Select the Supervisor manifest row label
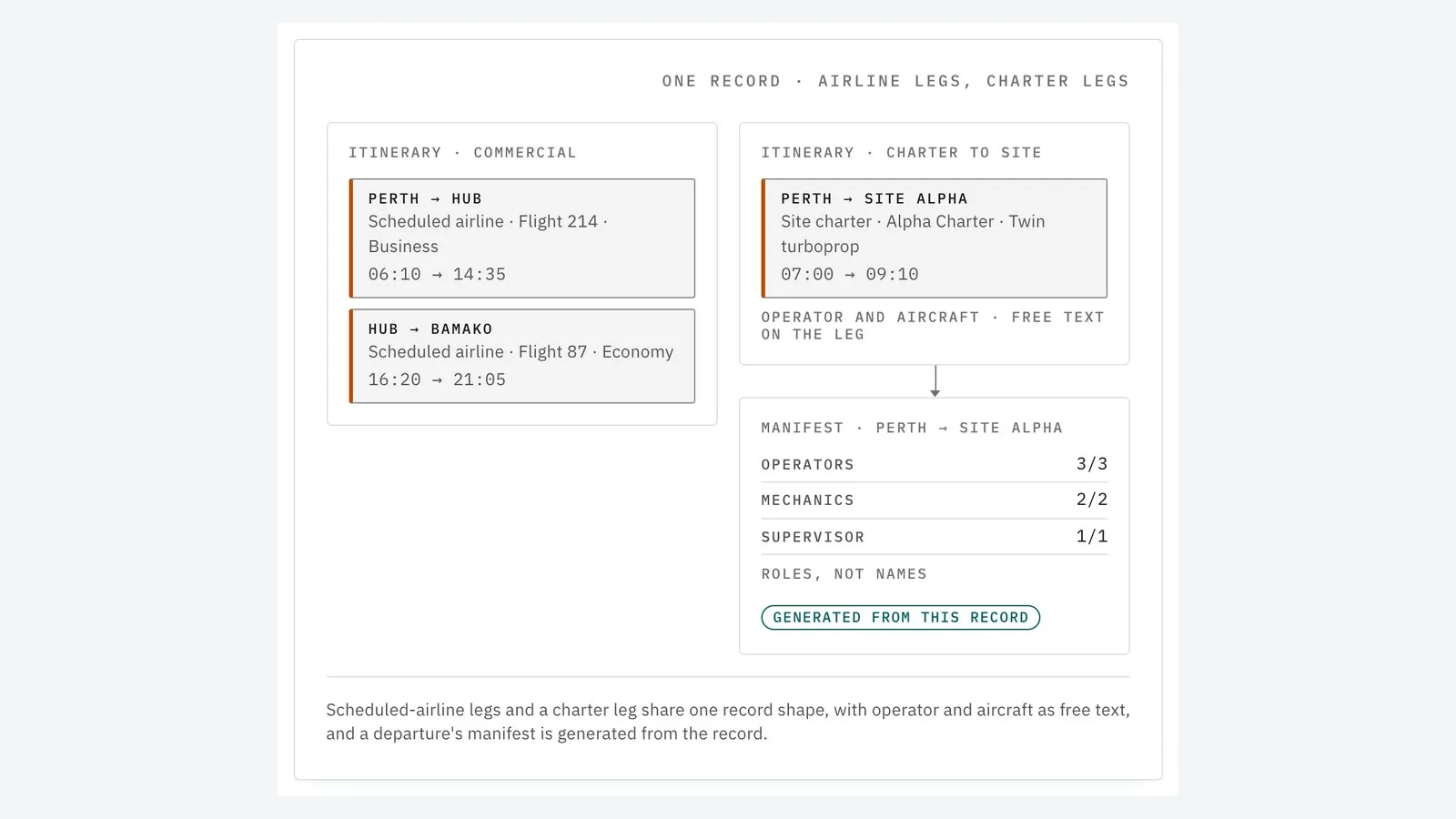 (x=813, y=537)
